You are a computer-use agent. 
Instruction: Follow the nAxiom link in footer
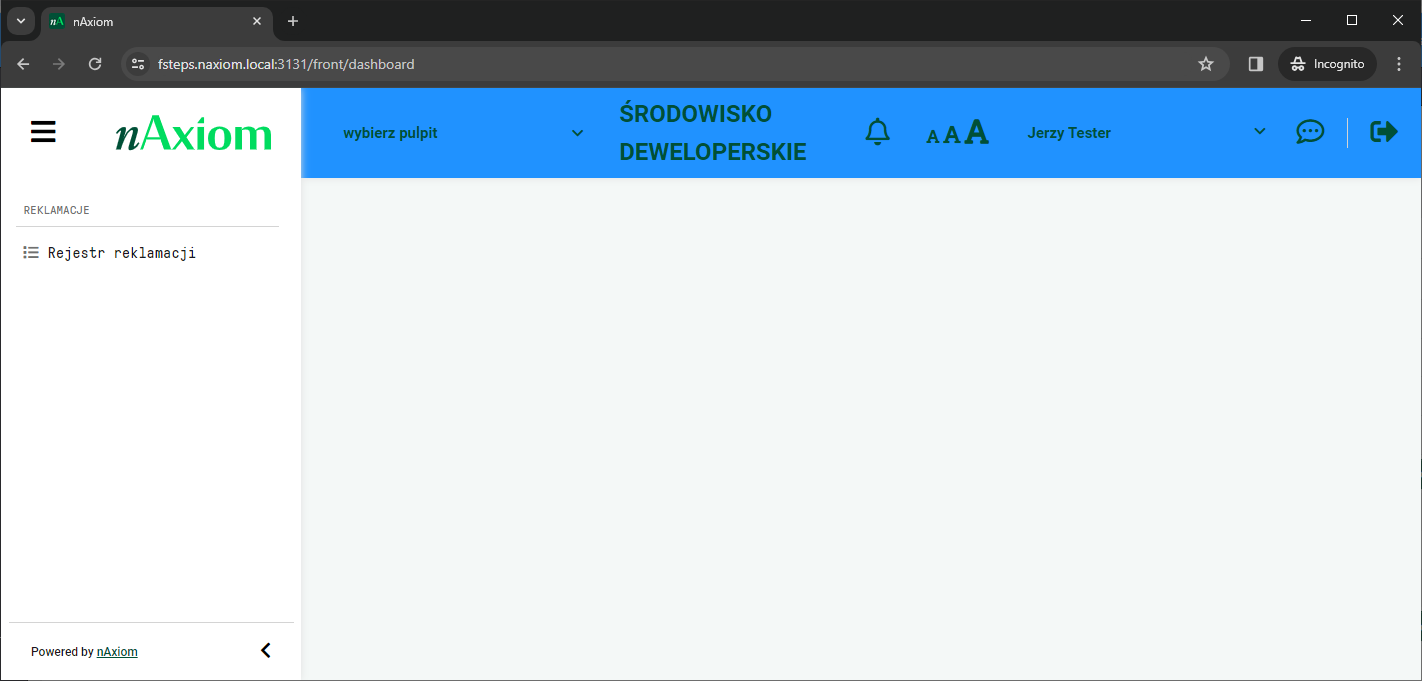pyautogui.click(x=117, y=652)
